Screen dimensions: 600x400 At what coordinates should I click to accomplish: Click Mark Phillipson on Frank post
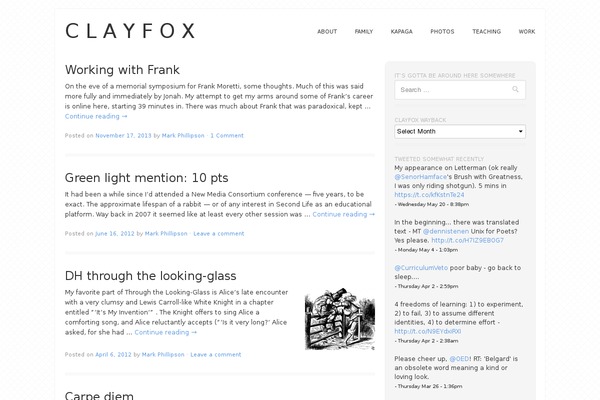pos(183,136)
